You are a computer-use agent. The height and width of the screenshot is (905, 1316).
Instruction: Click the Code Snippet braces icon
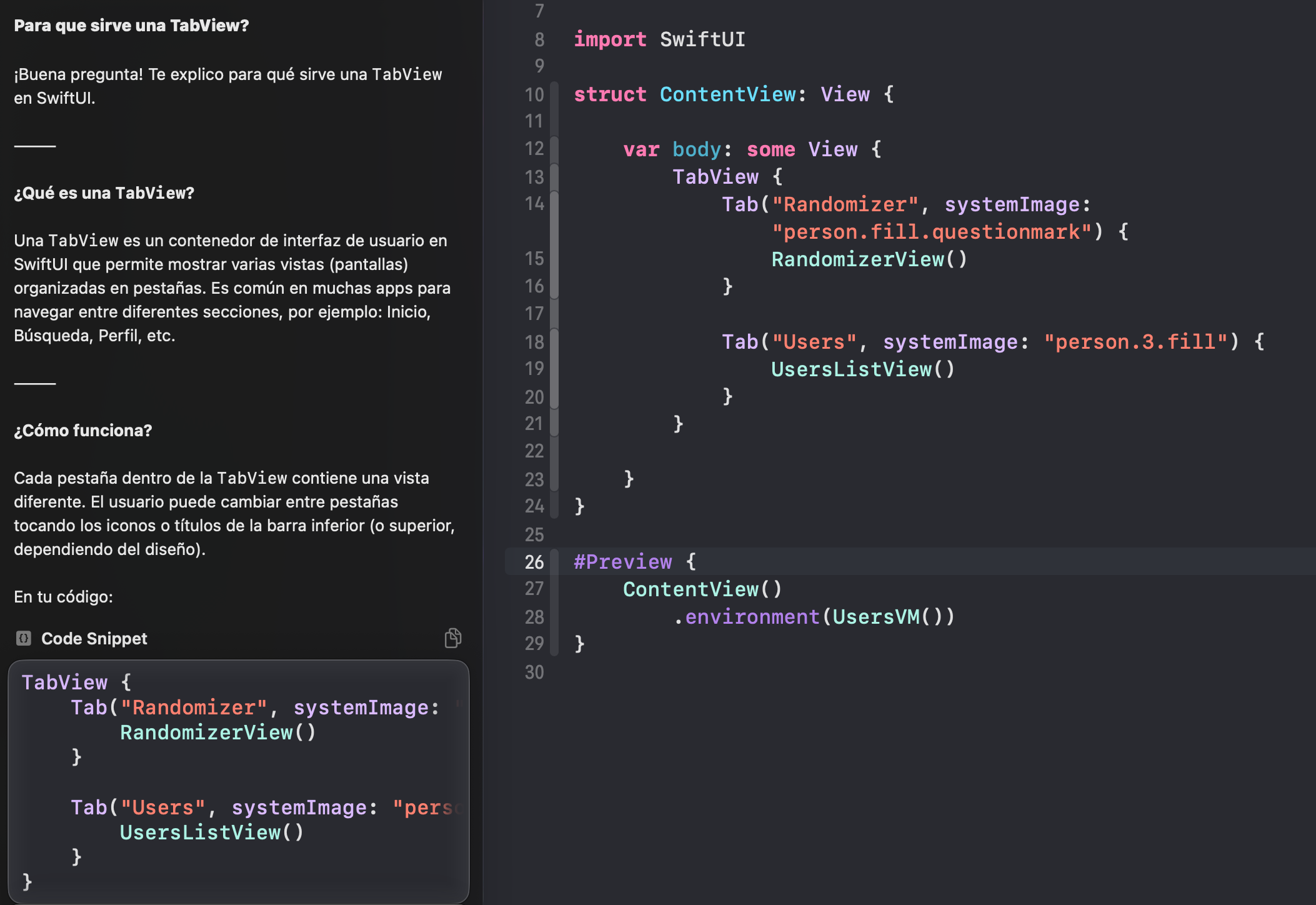click(24, 638)
